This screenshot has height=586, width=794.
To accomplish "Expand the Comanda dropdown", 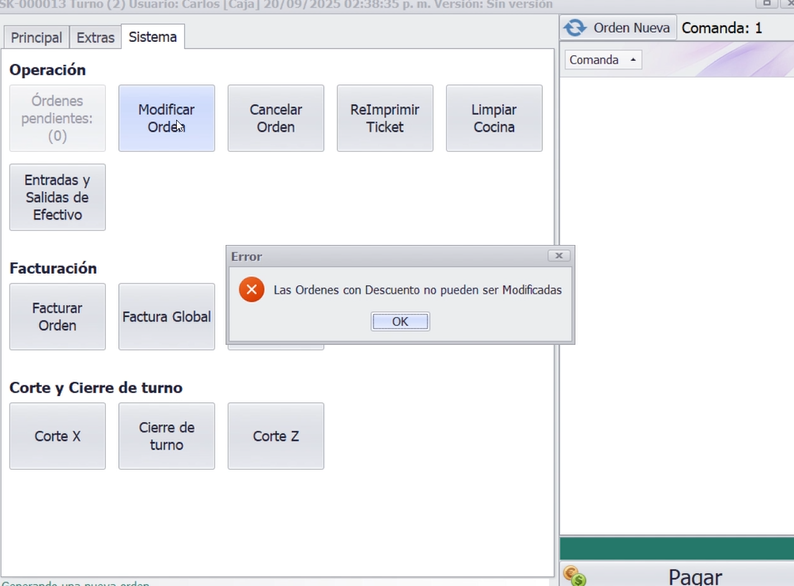I will [604, 60].
